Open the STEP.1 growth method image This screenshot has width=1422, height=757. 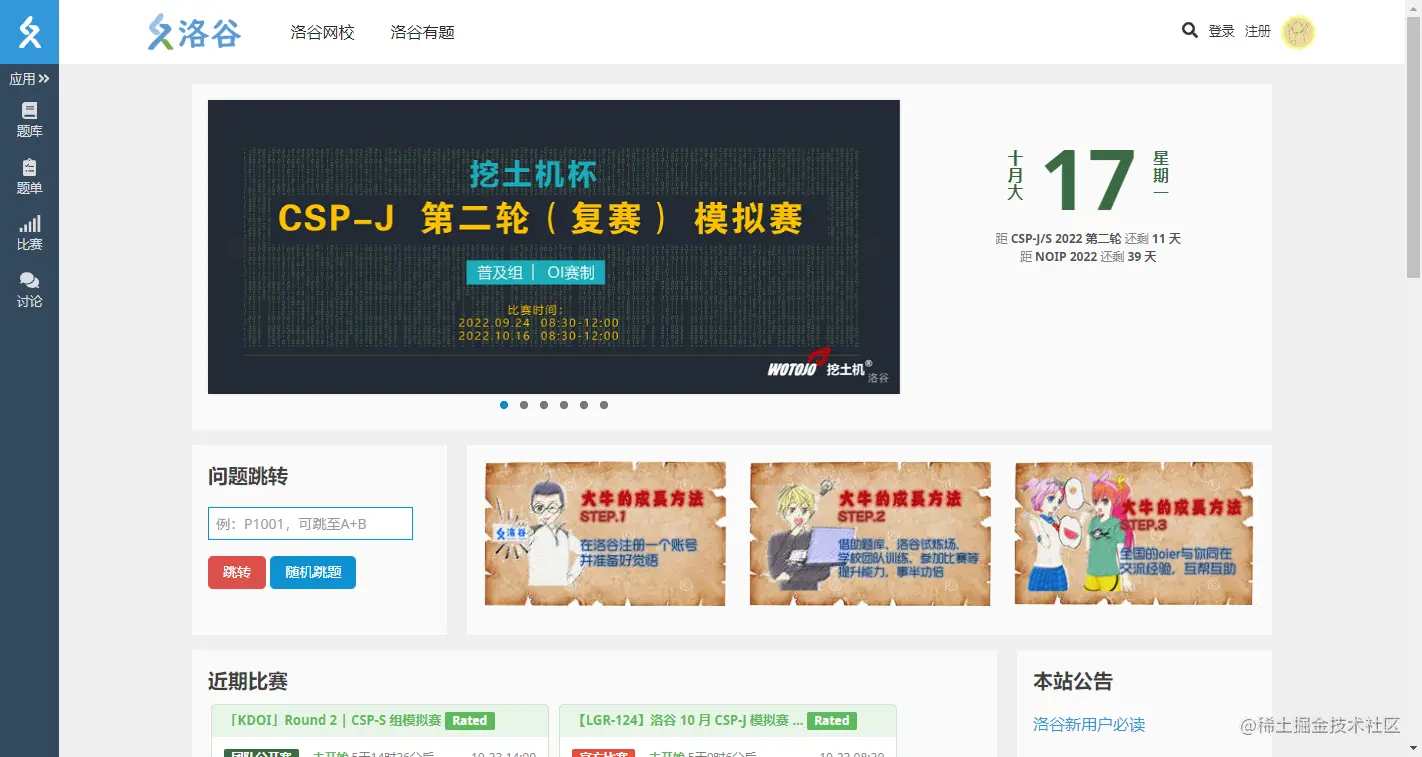(x=605, y=534)
